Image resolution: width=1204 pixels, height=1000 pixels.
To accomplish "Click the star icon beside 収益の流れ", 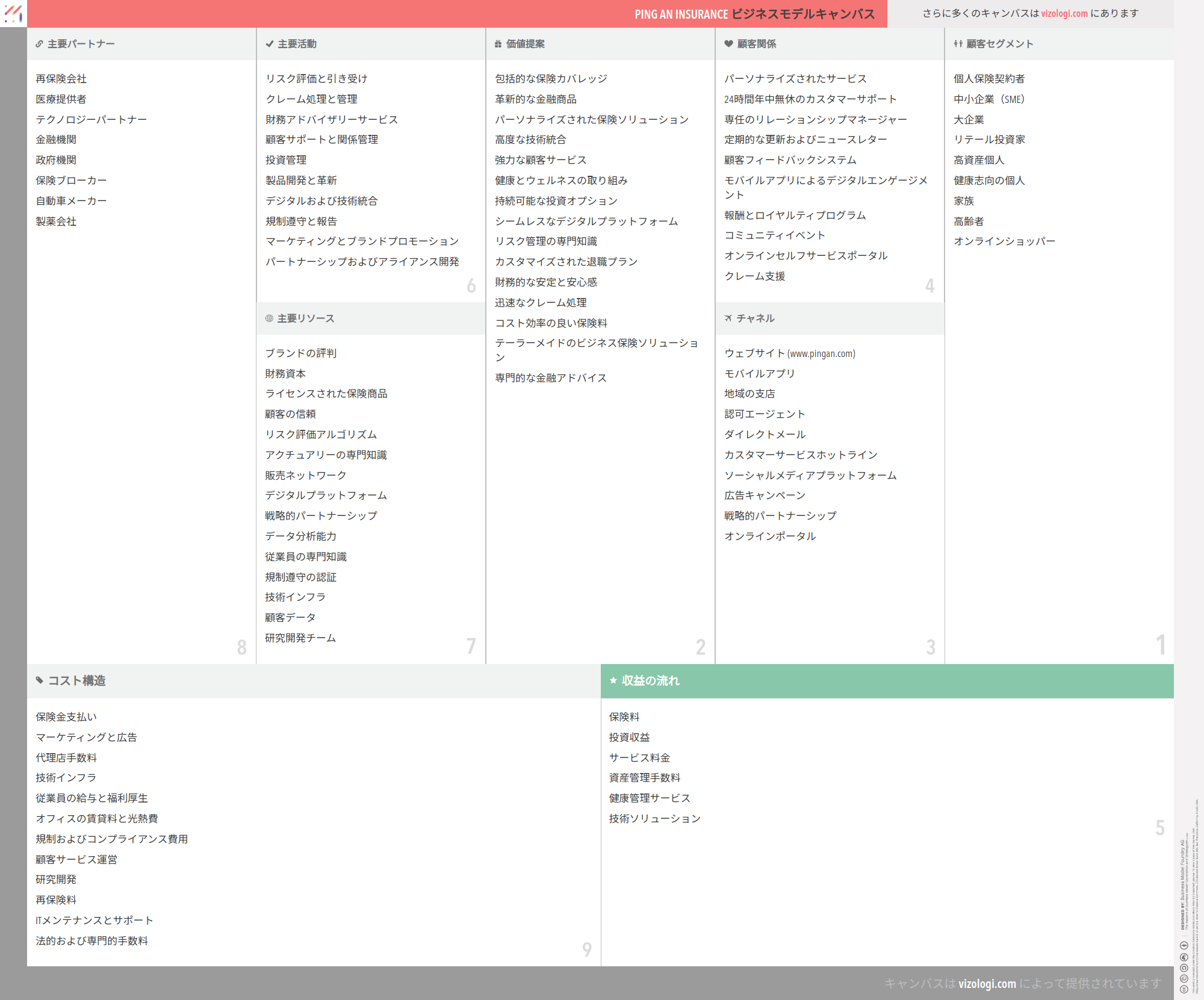I will [x=613, y=681].
